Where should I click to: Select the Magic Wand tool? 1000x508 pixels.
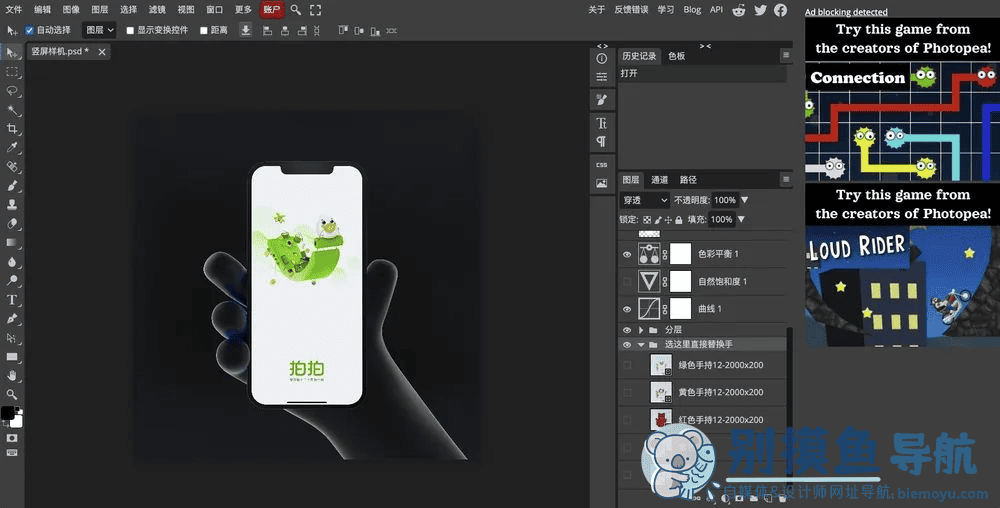tap(11, 110)
